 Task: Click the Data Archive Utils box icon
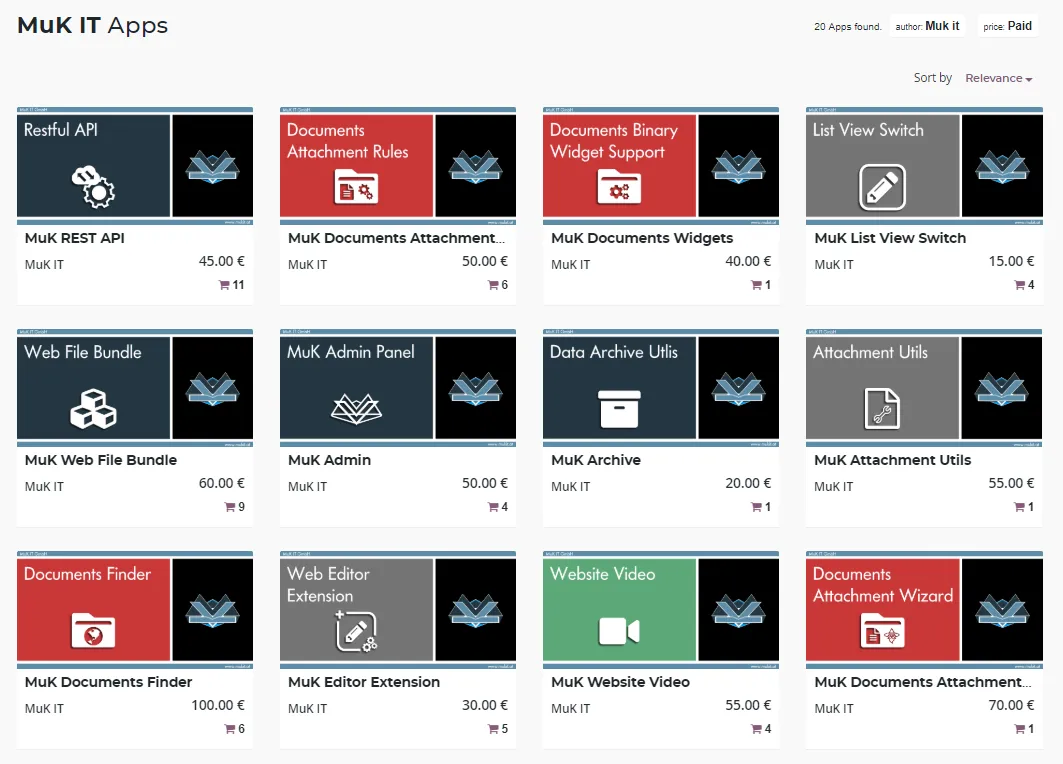pos(619,409)
